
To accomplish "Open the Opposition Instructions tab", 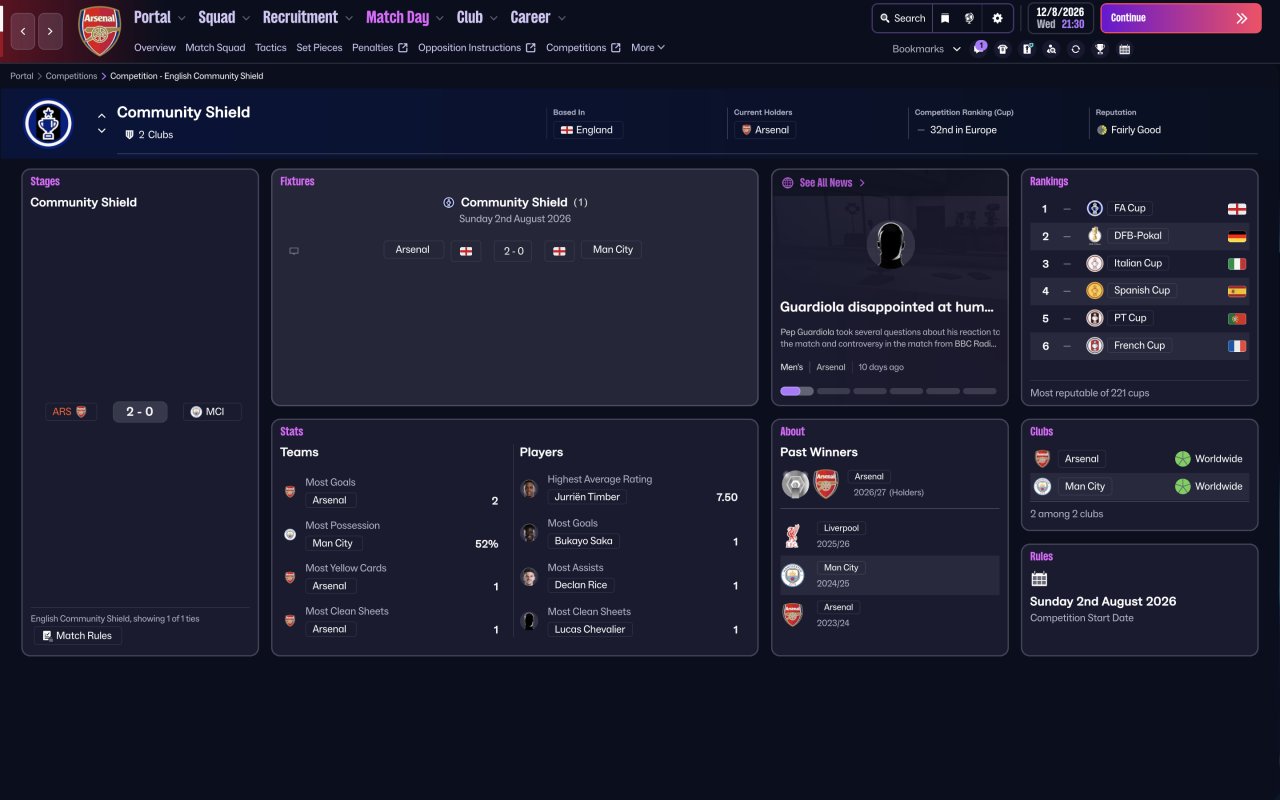I will pyautogui.click(x=477, y=47).
